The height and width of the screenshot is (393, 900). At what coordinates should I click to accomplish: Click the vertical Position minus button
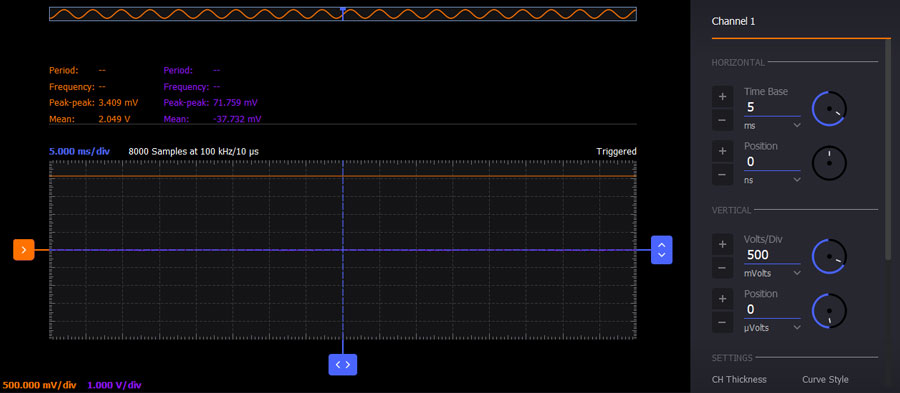click(x=722, y=322)
